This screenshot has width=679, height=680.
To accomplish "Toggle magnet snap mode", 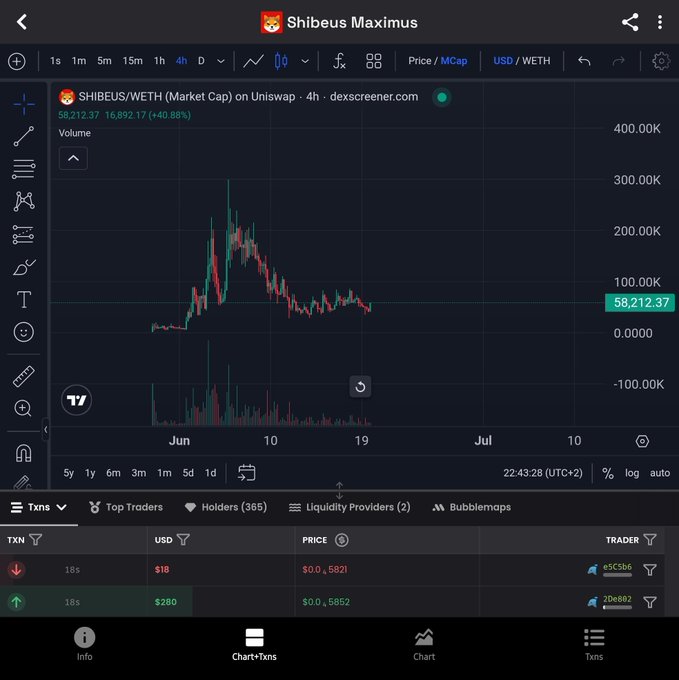I will [x=23, y=454].
